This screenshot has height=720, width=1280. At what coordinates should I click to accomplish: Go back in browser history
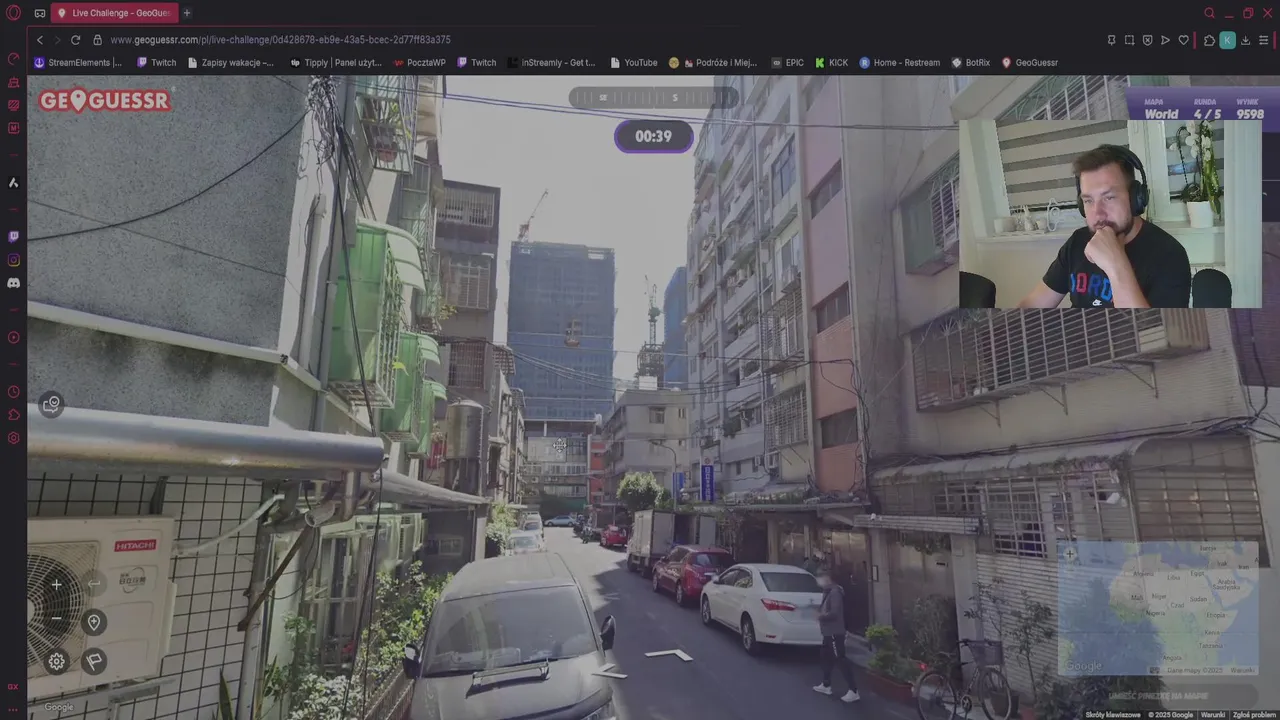[x=40, y=40]
